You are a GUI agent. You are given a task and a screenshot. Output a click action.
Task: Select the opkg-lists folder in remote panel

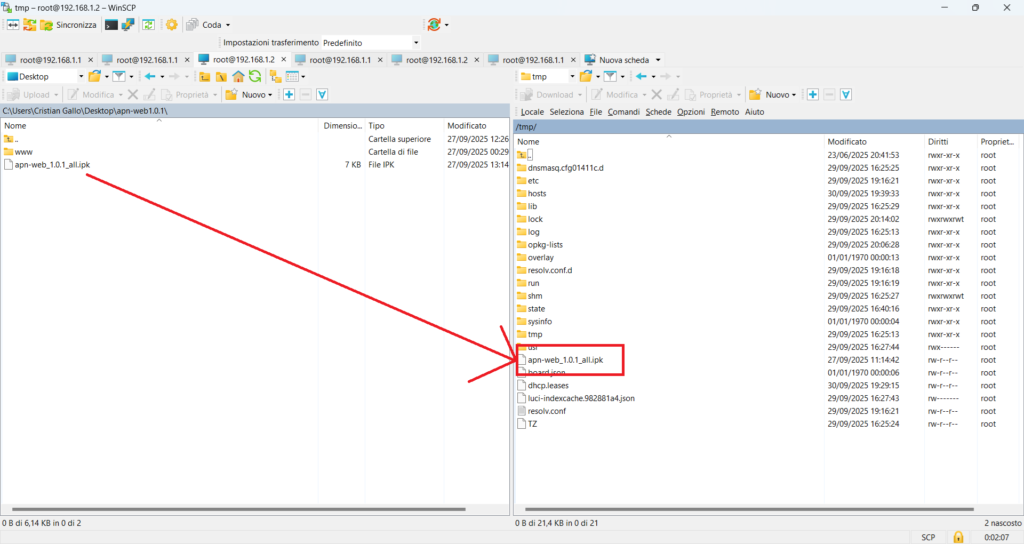point(547,244)
